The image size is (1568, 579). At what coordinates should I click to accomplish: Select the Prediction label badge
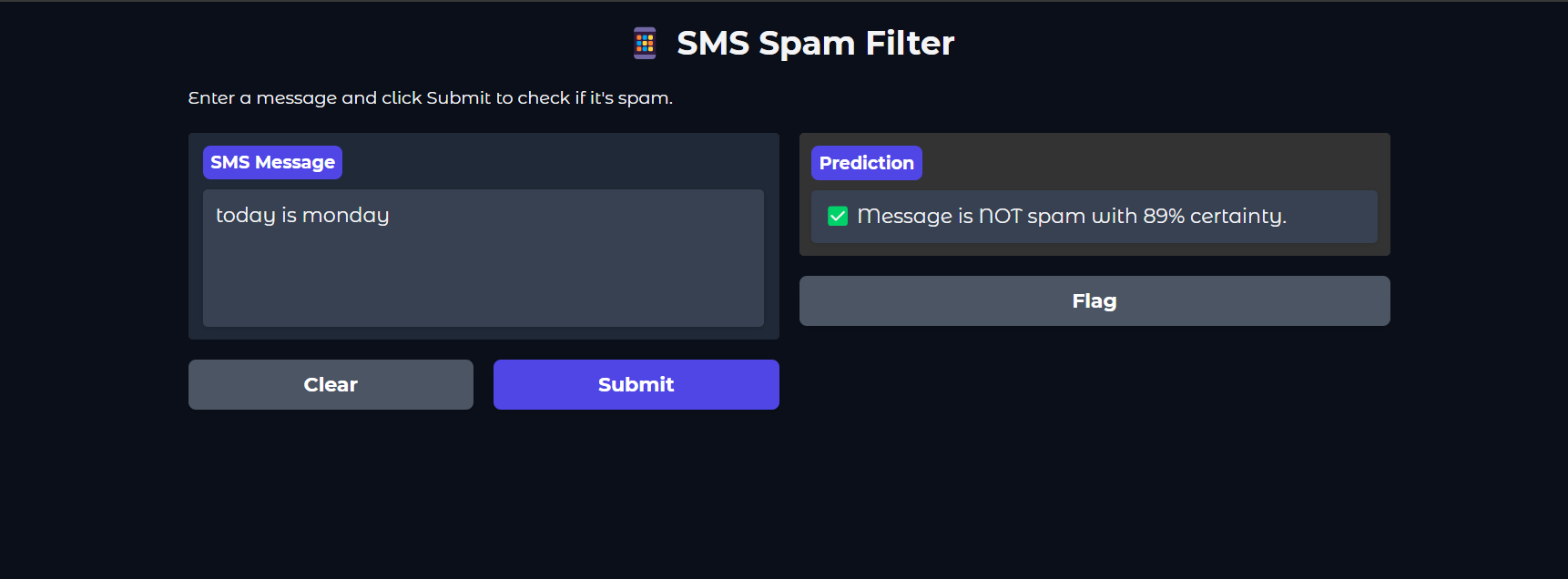coord(866,162)
